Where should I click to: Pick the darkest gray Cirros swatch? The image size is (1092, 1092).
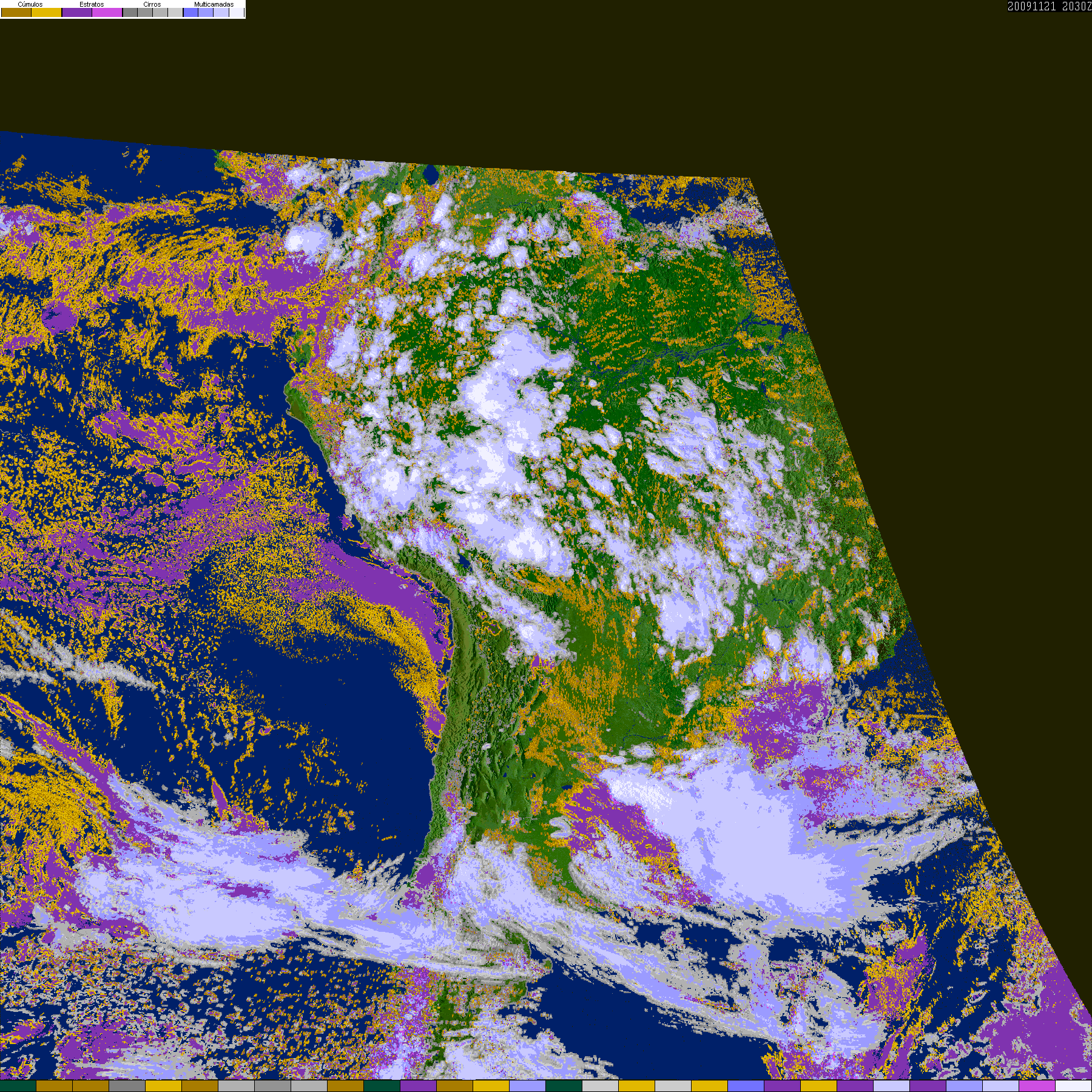[130, 12]
